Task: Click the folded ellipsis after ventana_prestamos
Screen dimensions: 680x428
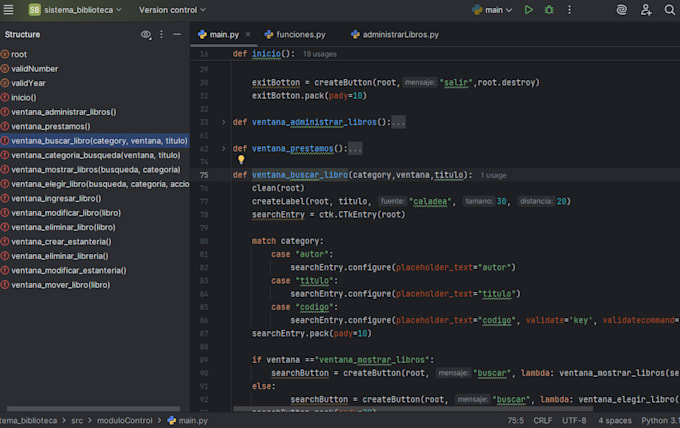Action: [x=355, y=149]
